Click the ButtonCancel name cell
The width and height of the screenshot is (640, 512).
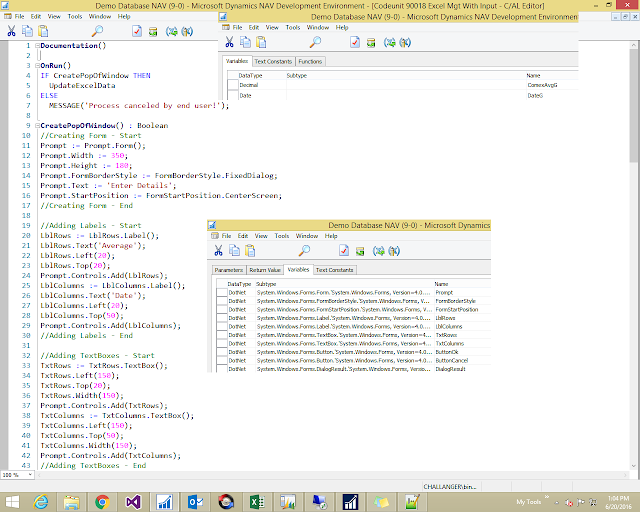click(x=451, y=361)
